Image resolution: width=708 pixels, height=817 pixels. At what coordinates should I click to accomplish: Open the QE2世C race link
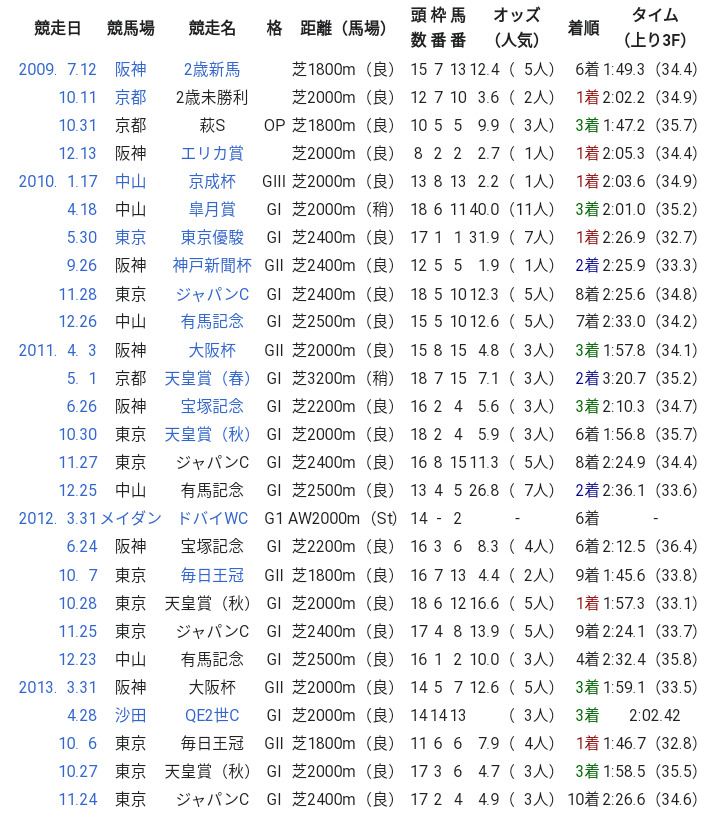pyautogui.click(x=212, y=715)
